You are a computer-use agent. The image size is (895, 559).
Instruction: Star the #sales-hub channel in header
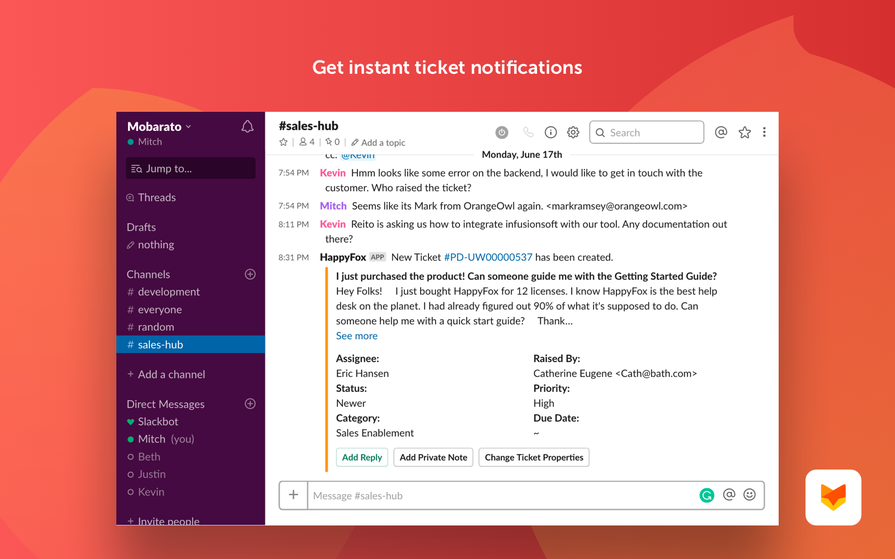click(x=283, y=142)
